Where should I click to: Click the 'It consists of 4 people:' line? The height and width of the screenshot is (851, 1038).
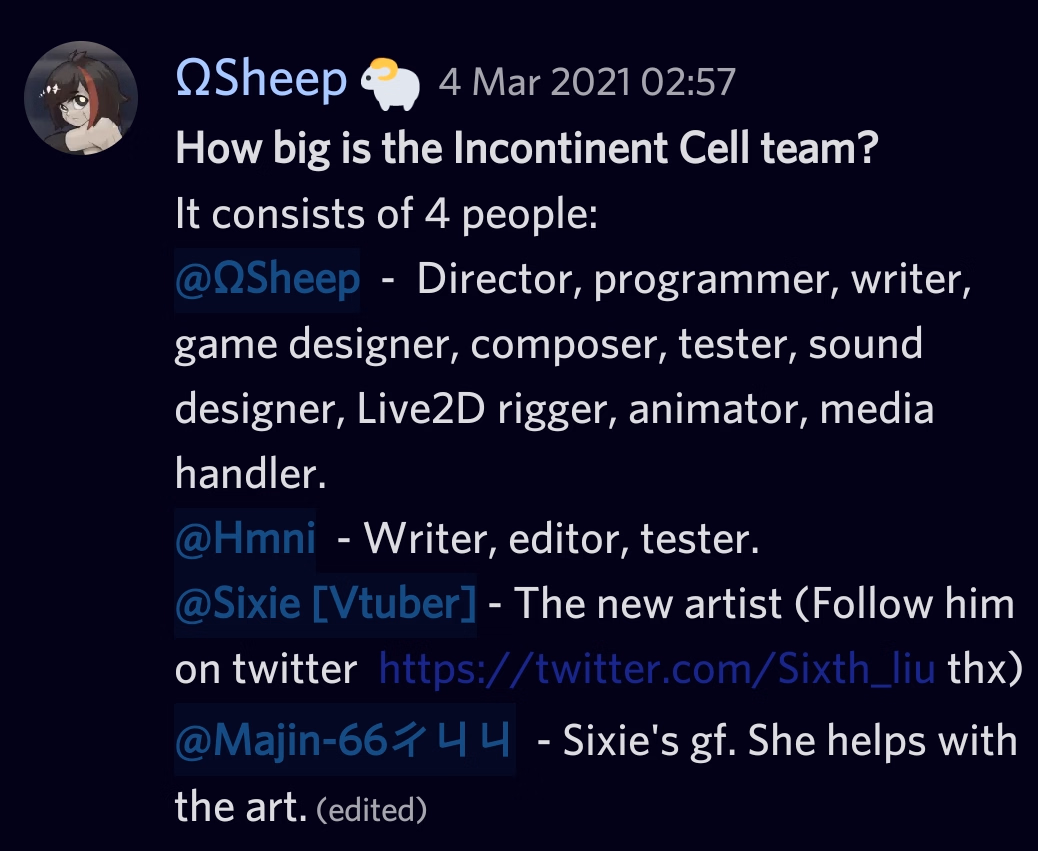pos(387,214)
